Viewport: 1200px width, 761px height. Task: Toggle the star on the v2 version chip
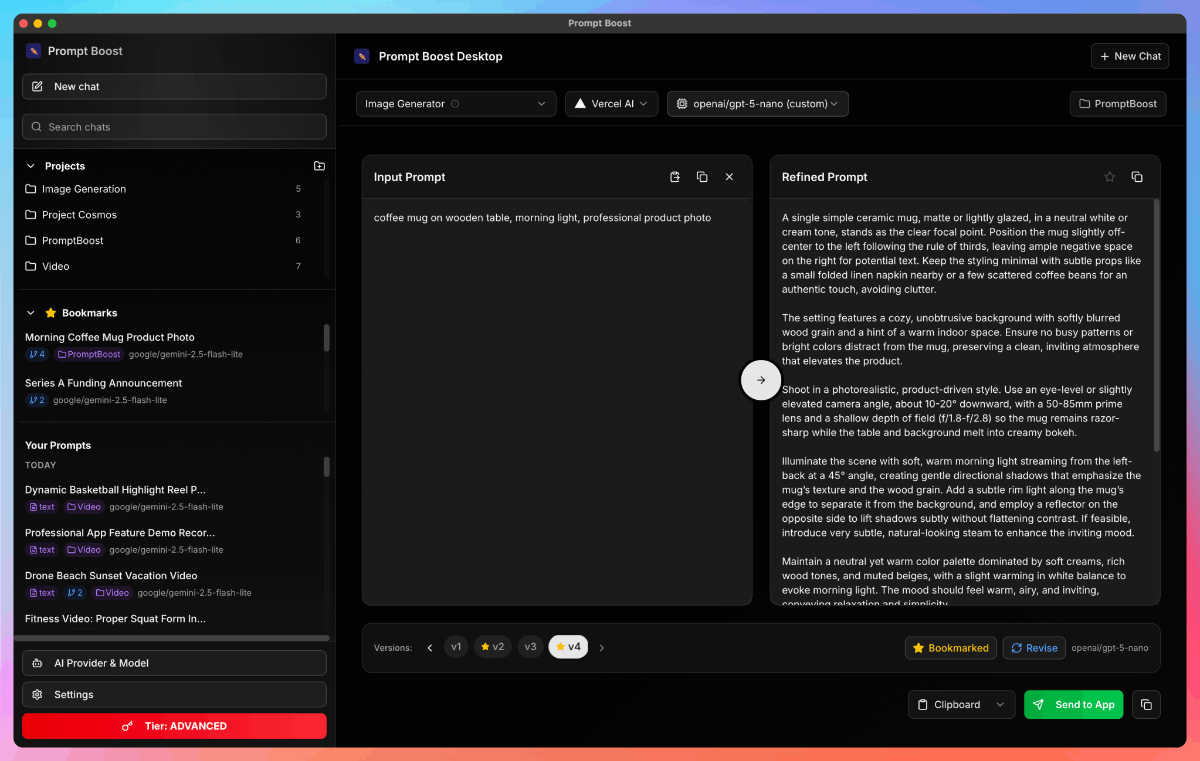(x=484, y=647)
